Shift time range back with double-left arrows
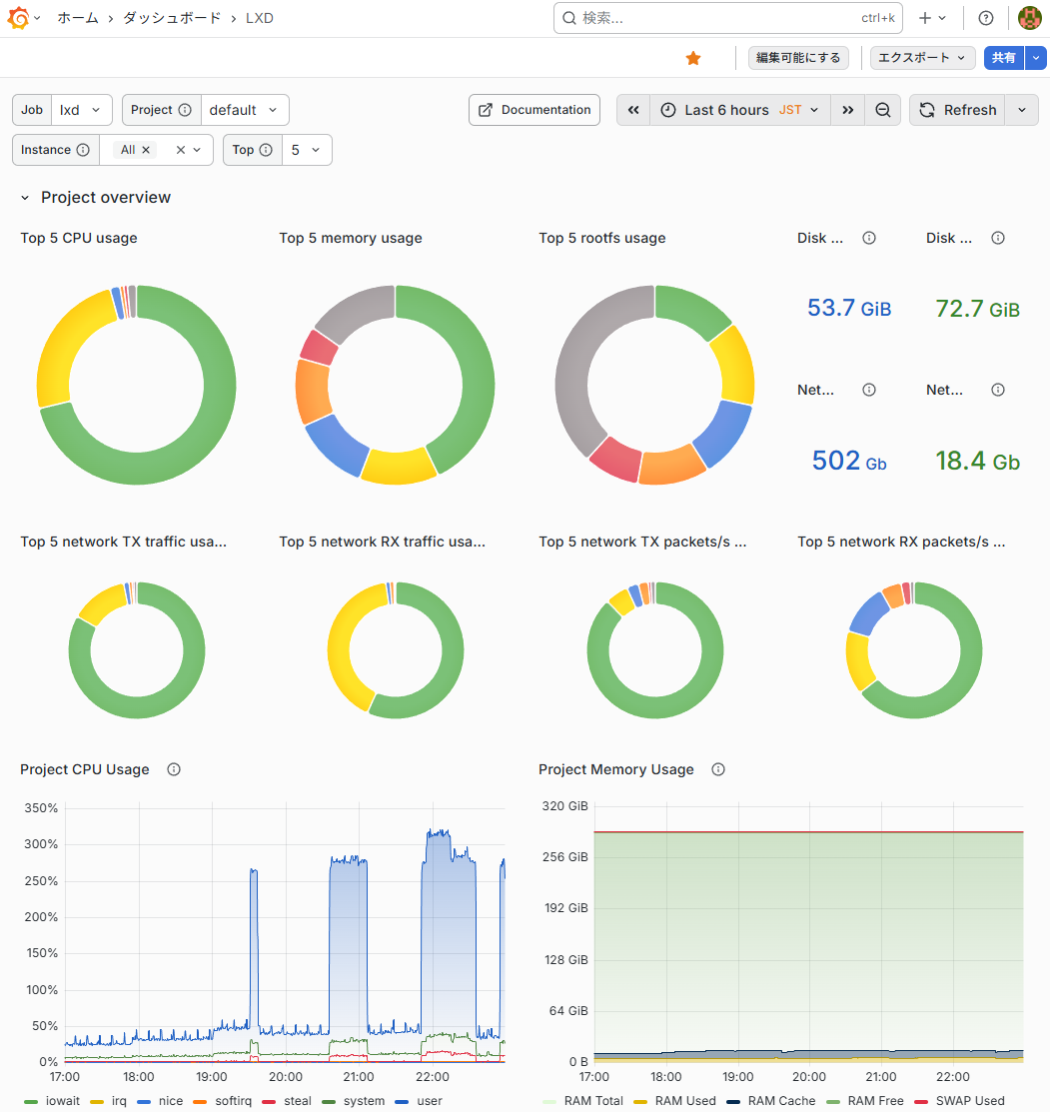The height and width of the screenshot is (1113, 1051). coord(633,110)
